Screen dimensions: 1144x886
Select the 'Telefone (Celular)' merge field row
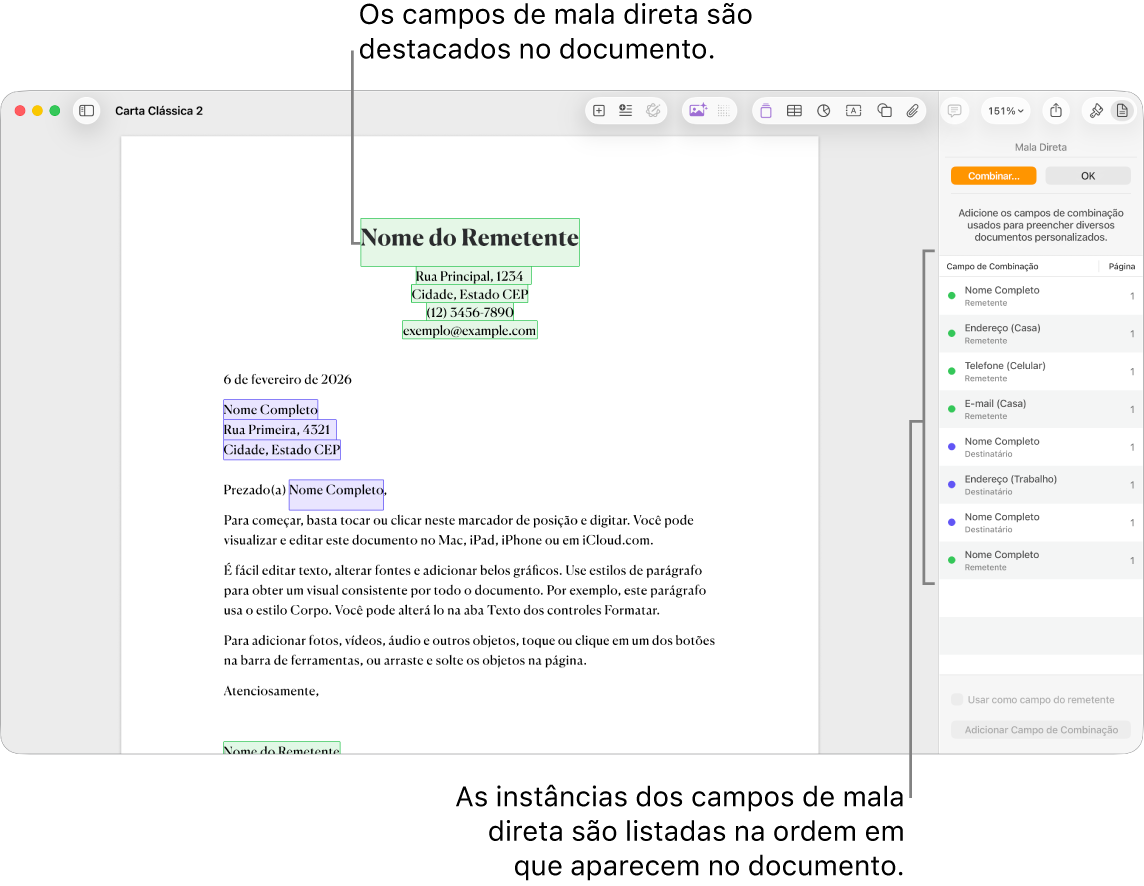1041,371
